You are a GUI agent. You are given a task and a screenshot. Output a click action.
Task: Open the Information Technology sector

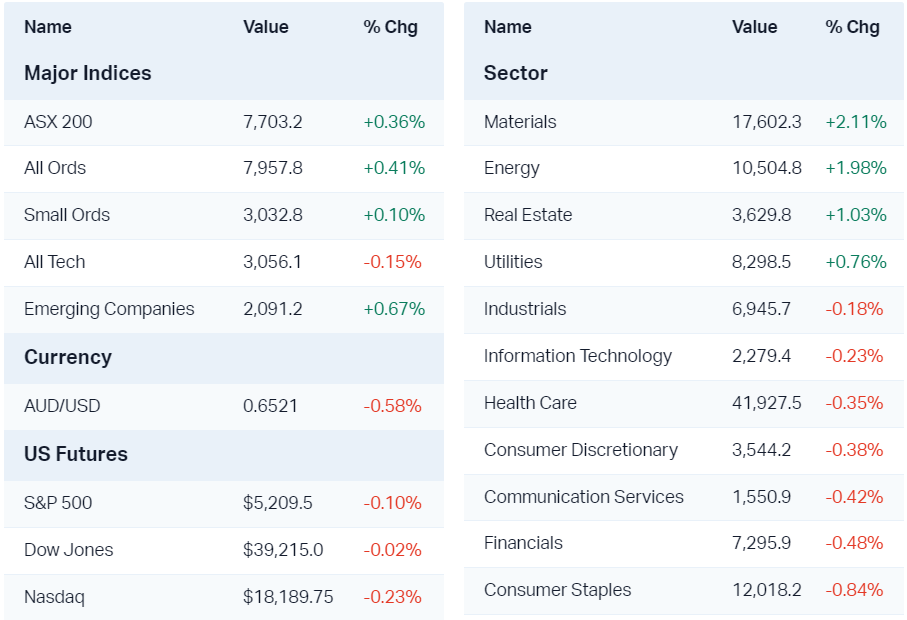click(578, 356)
